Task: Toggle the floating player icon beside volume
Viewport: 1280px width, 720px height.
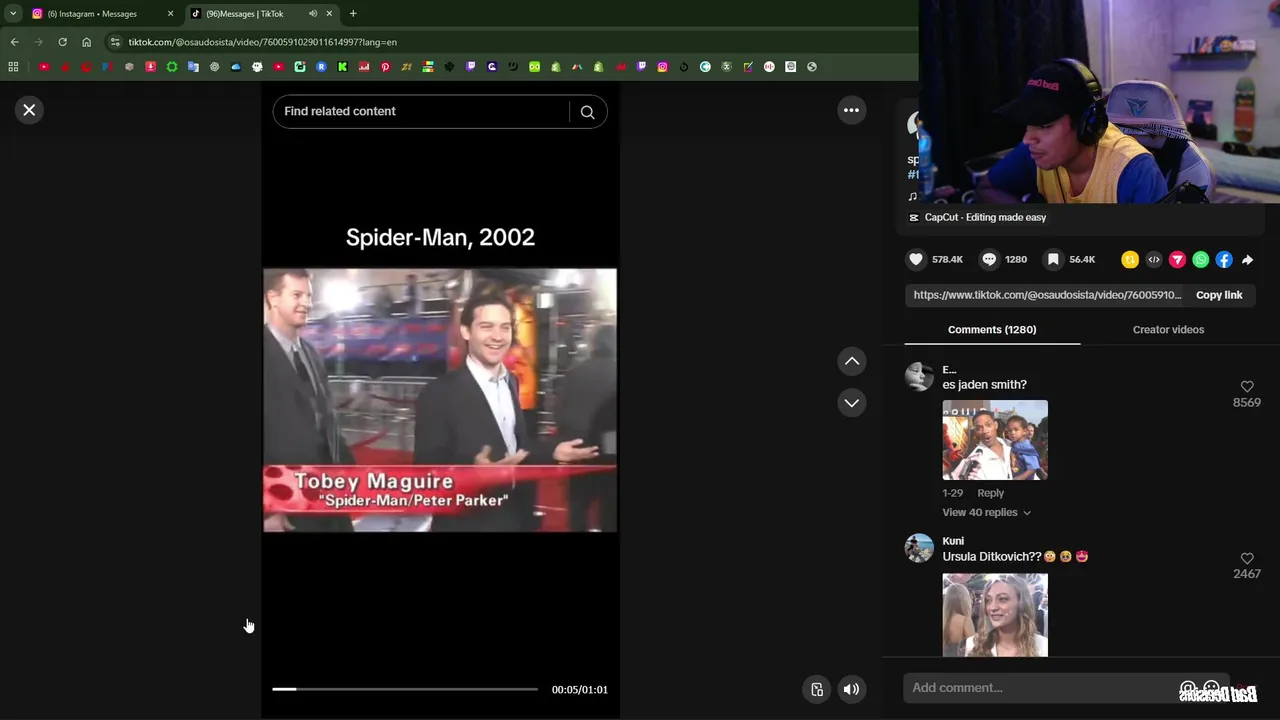Action: [817, 689]
